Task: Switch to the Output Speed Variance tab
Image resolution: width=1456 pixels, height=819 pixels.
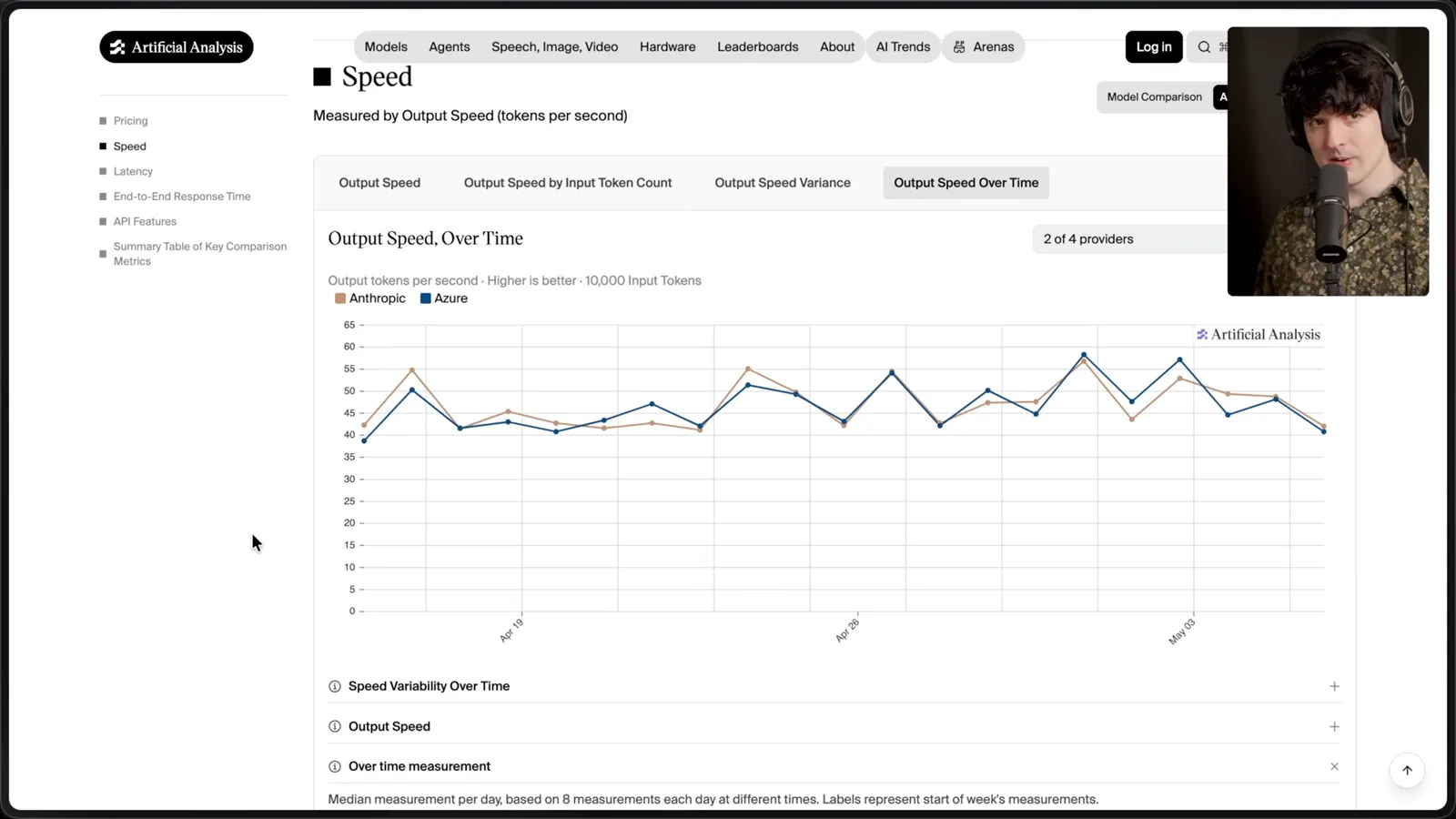Action: [783, 183]
